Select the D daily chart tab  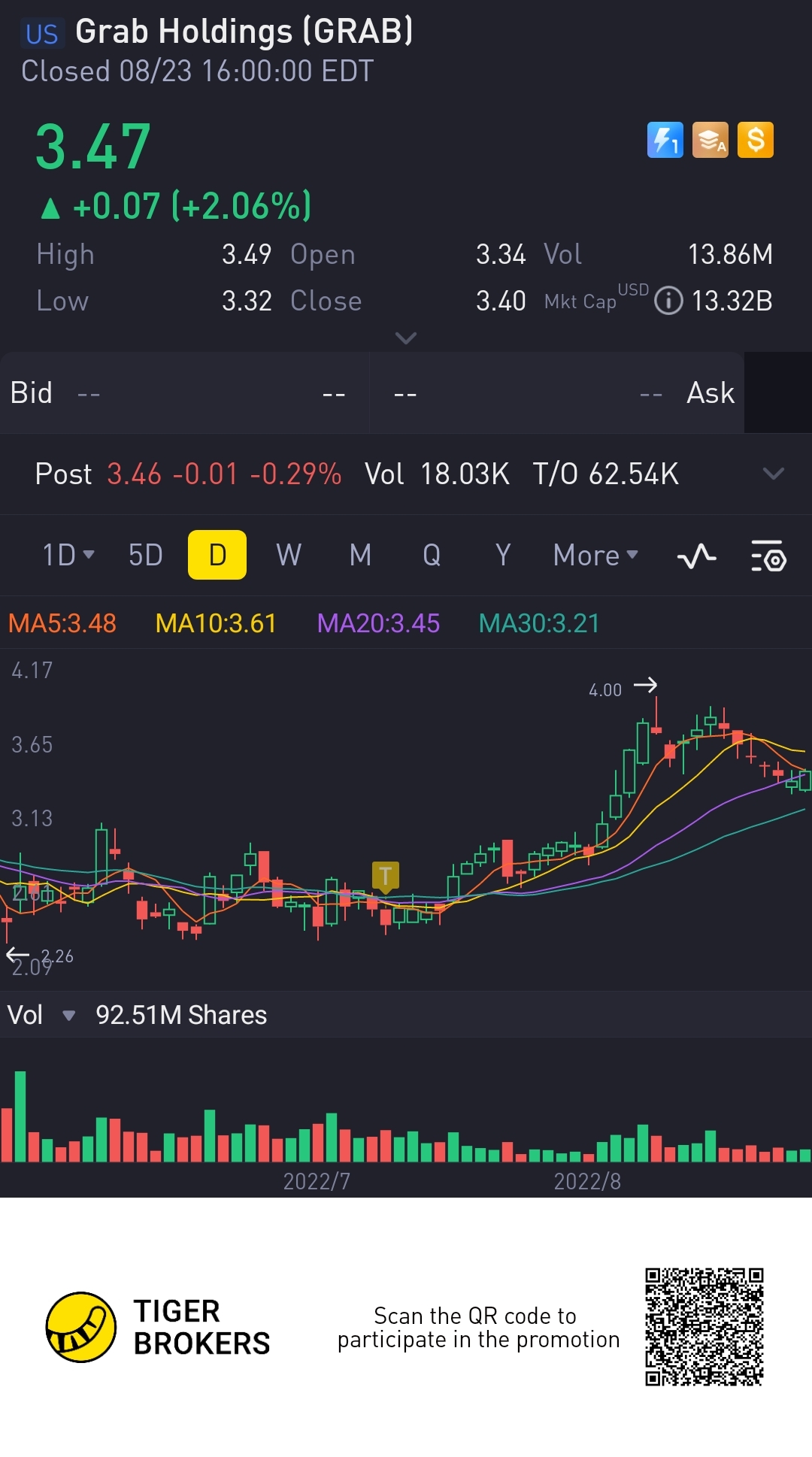click(x=217, y=555)
